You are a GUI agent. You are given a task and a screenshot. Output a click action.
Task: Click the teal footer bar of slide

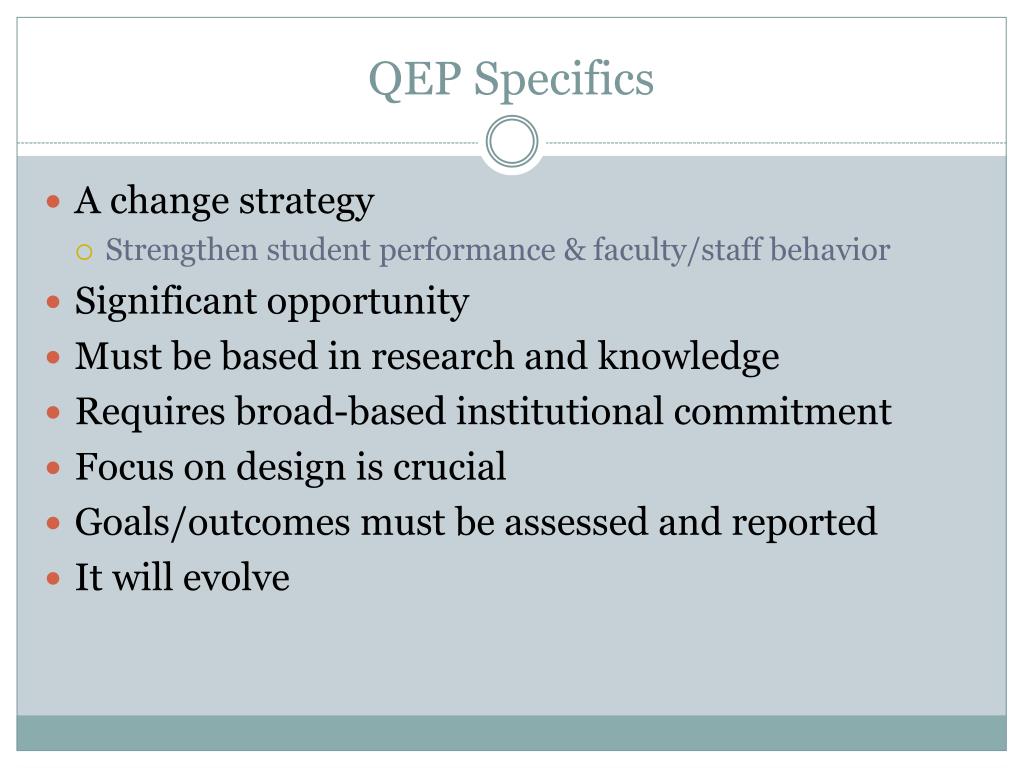[511, 733]
